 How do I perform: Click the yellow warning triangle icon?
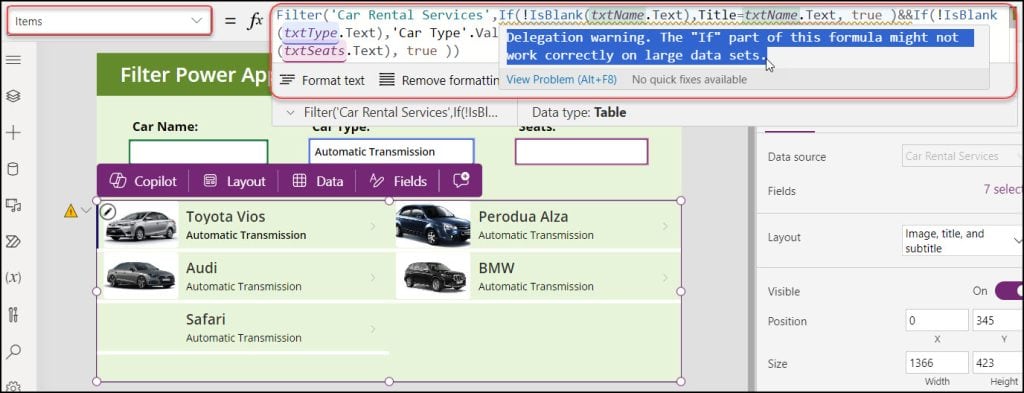point(71,210)
